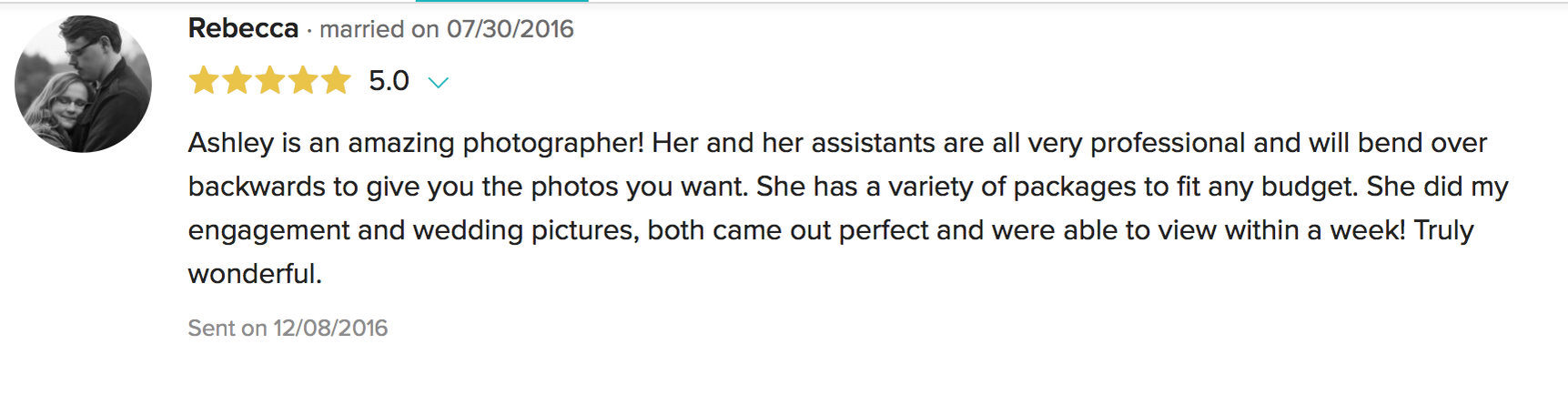The width and height of the screenshot is (1568, 395).
Task: Click the middle gold rating star
Action: tap(269, 80)
